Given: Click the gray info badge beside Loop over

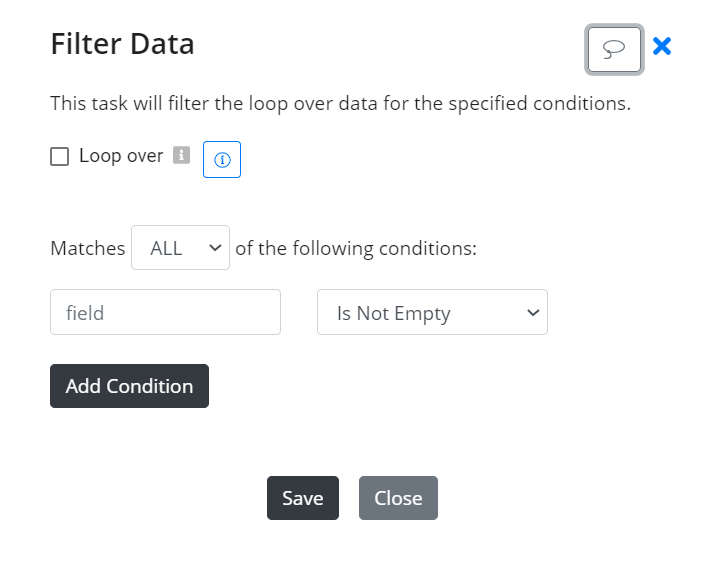Looking at the screenshot, I should 182,155.
